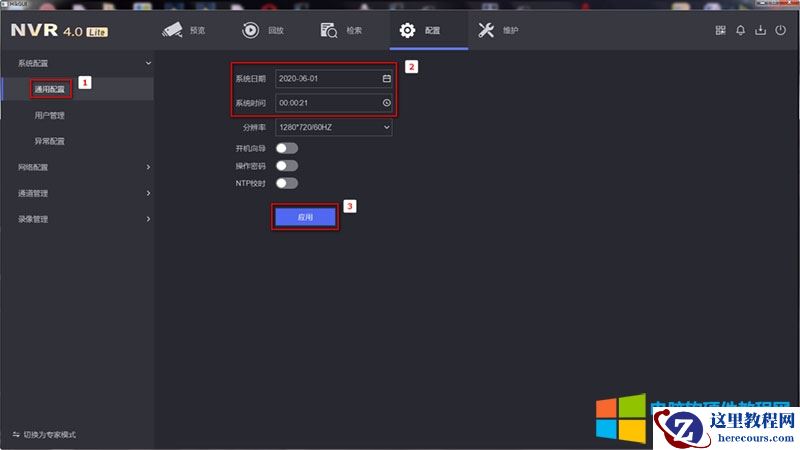
Task: Open clock picker for 系统时间
Action: [x=387, y=103]
